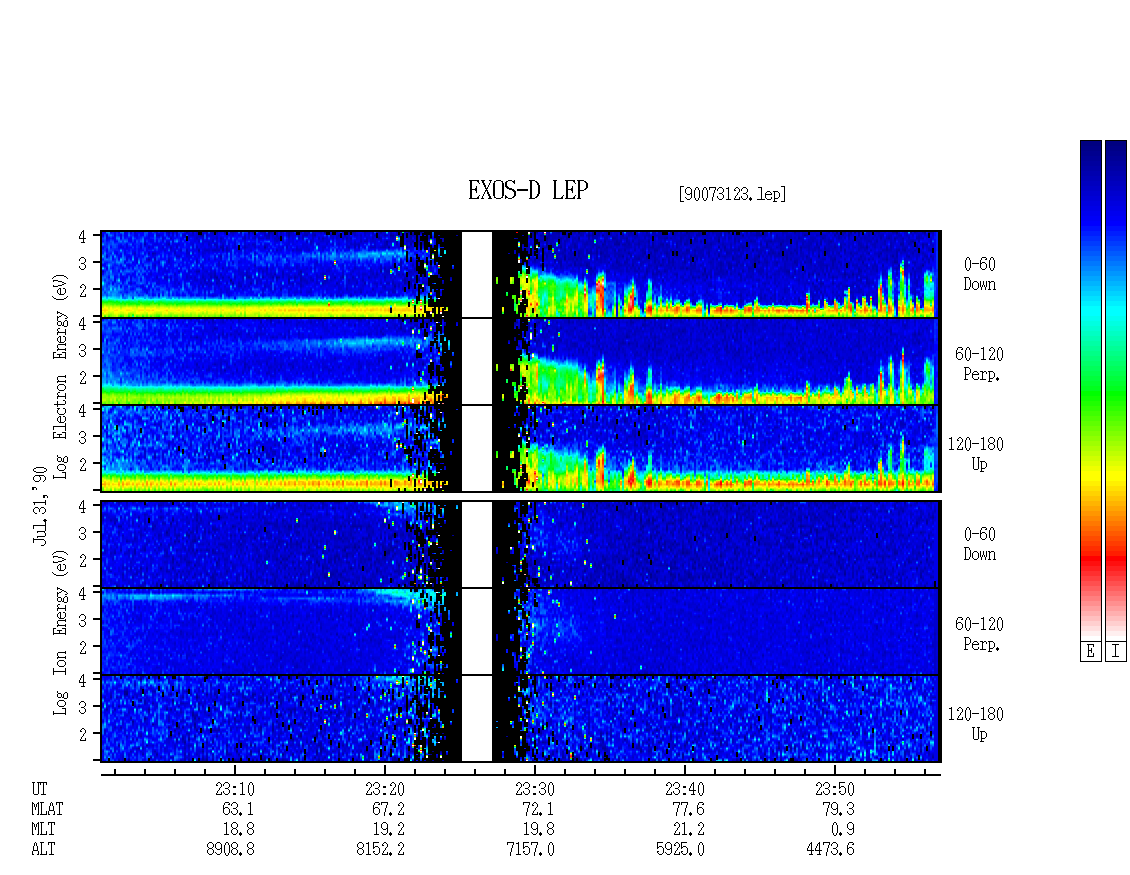Click the ALT value 4473.6
The width and height of the screenshot is (1130, 875).
[830, 850]
